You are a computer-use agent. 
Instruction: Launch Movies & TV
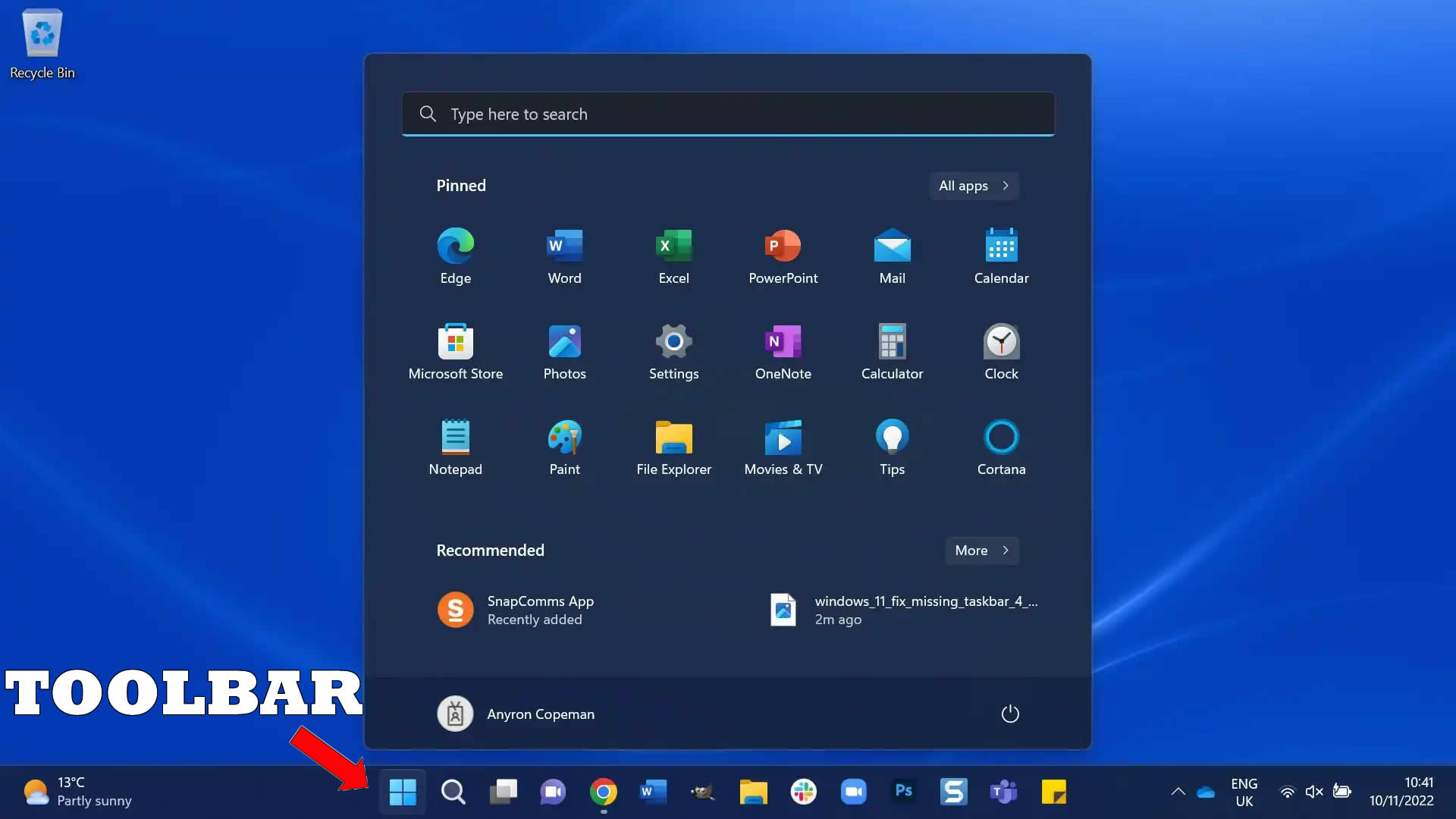click(x=783, y=447)
